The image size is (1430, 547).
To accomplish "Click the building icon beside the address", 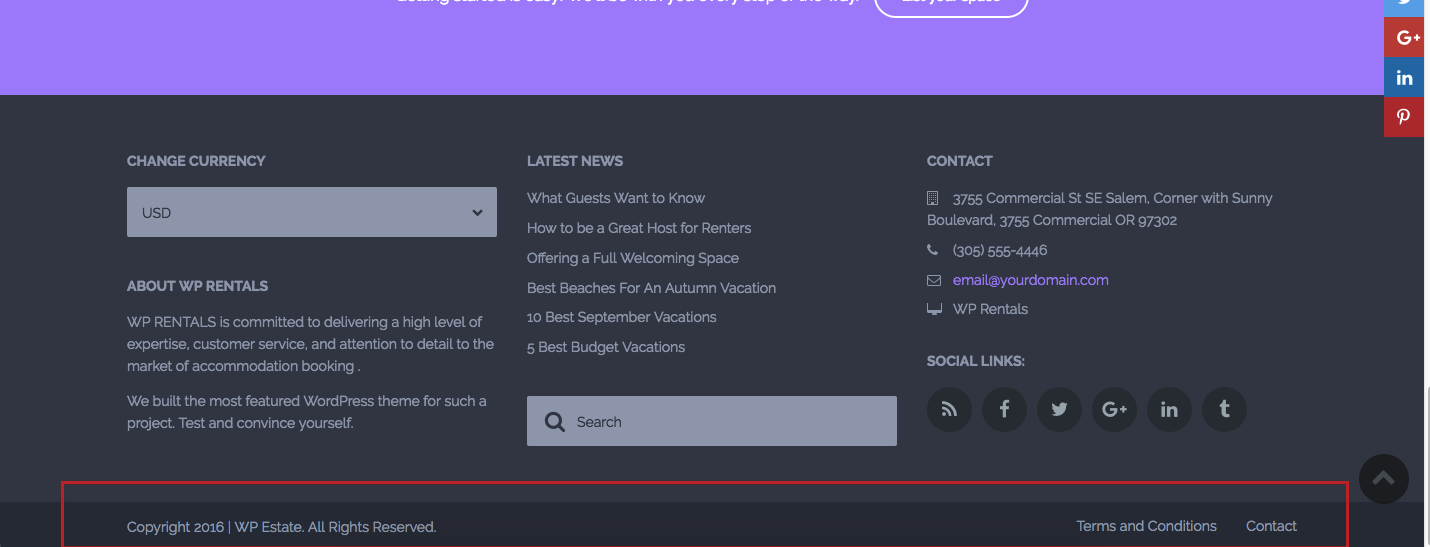I will (x=933, y=198).
